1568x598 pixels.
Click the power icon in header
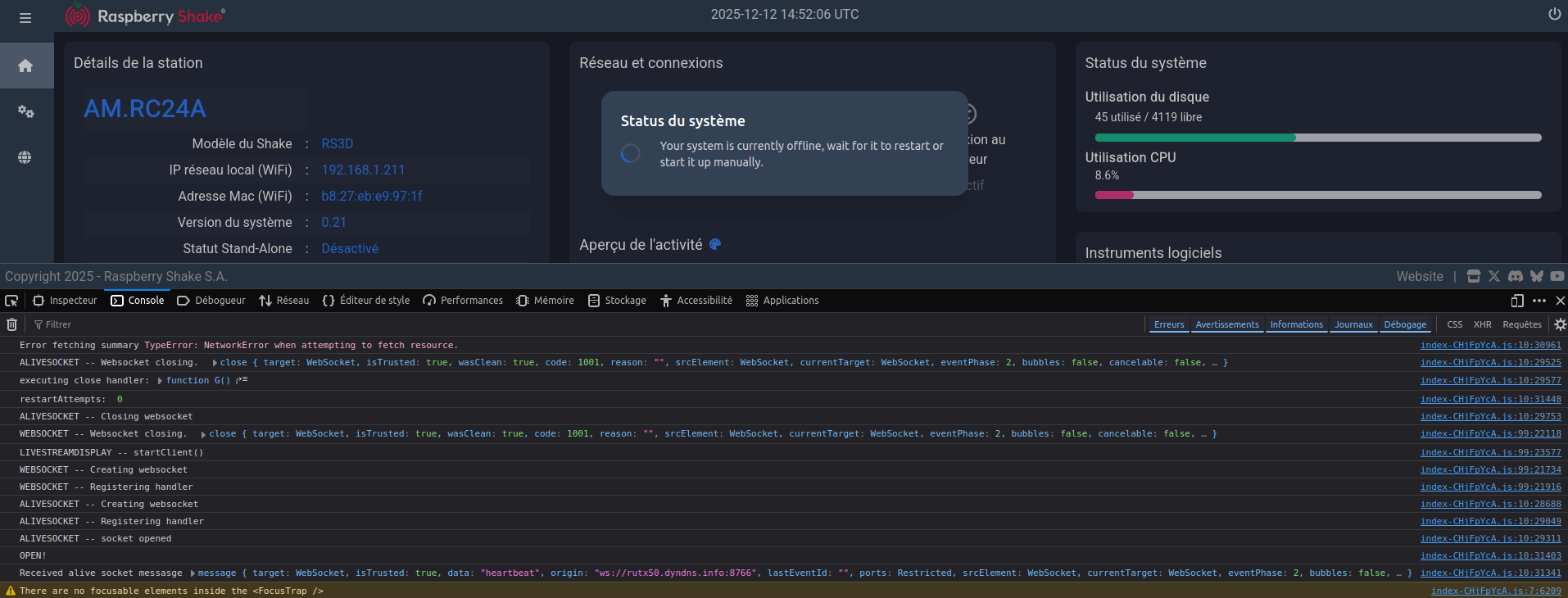1554,14
